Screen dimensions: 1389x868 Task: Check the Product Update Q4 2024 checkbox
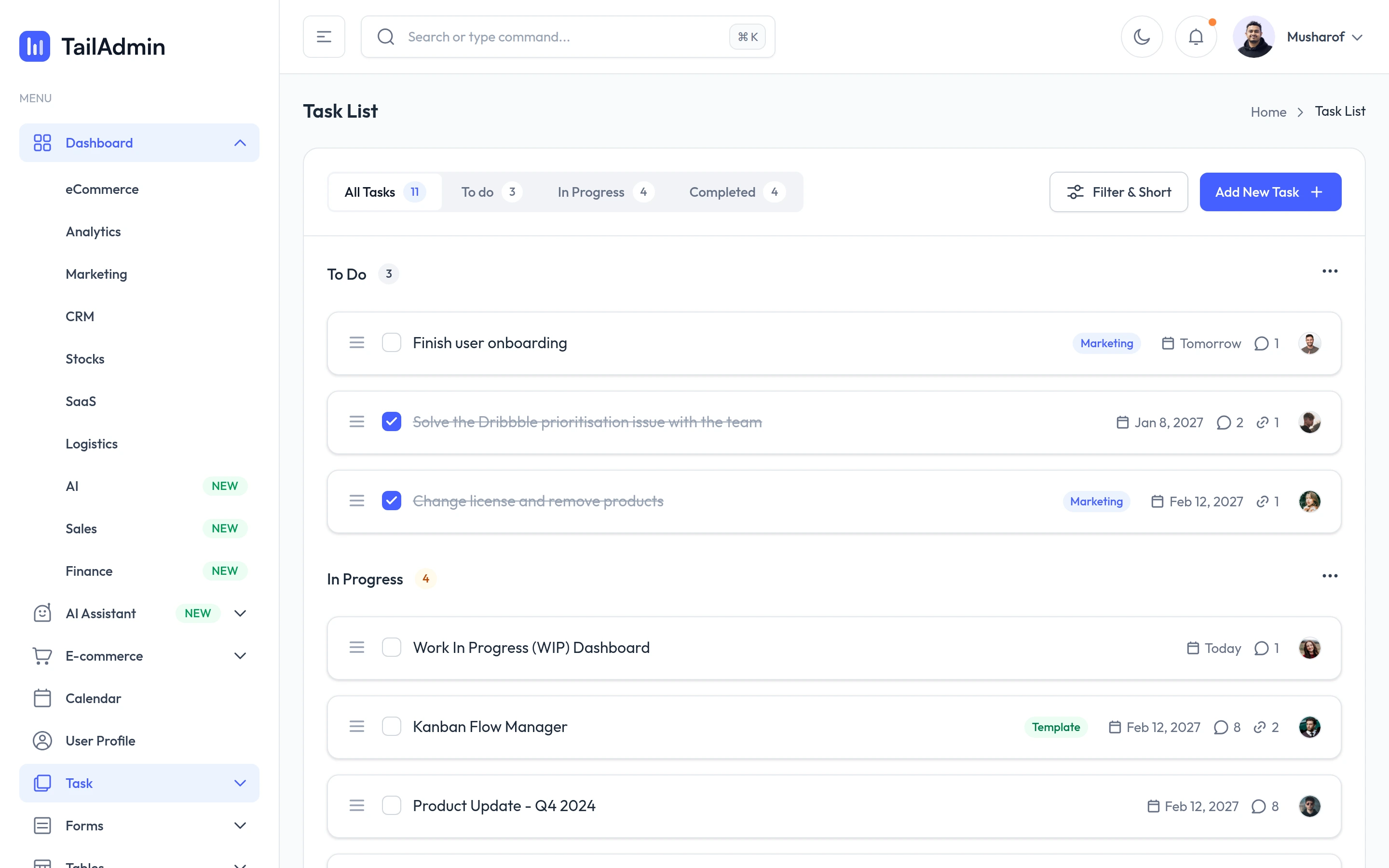[392, 806]
